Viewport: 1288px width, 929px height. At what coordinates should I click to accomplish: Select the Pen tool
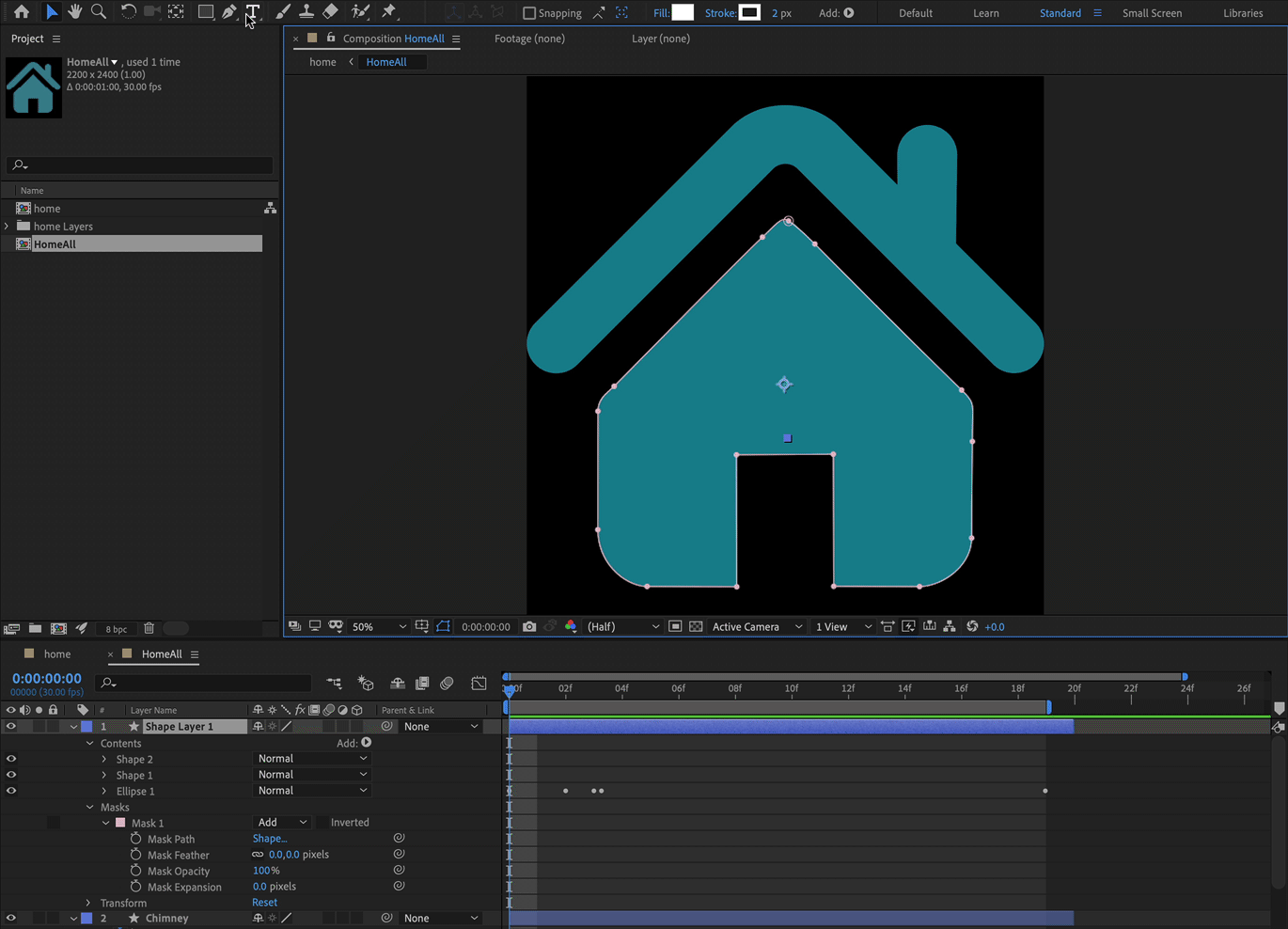point(229,12)
